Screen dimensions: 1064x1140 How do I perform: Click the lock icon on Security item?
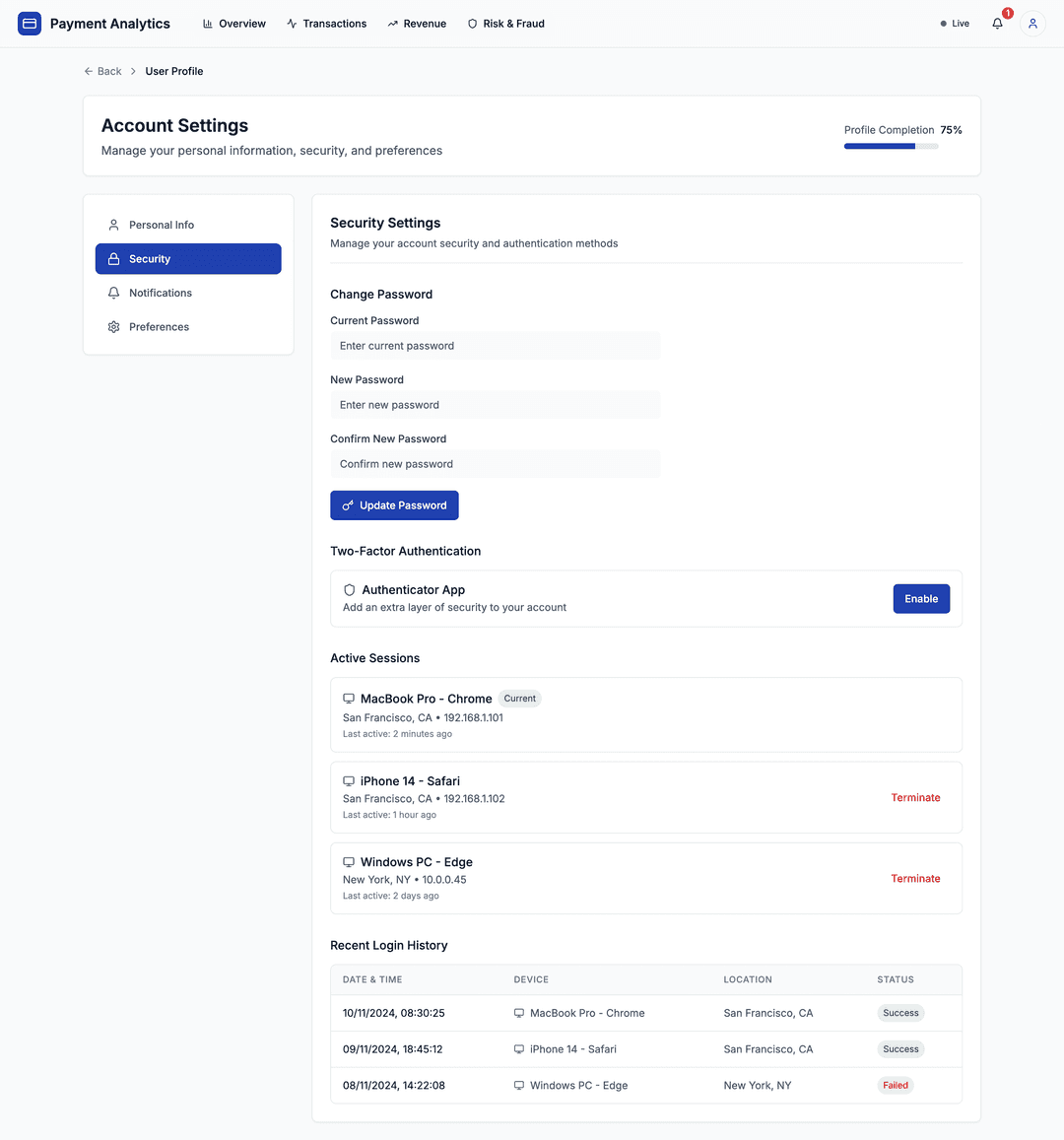click(x=114, y=258)
